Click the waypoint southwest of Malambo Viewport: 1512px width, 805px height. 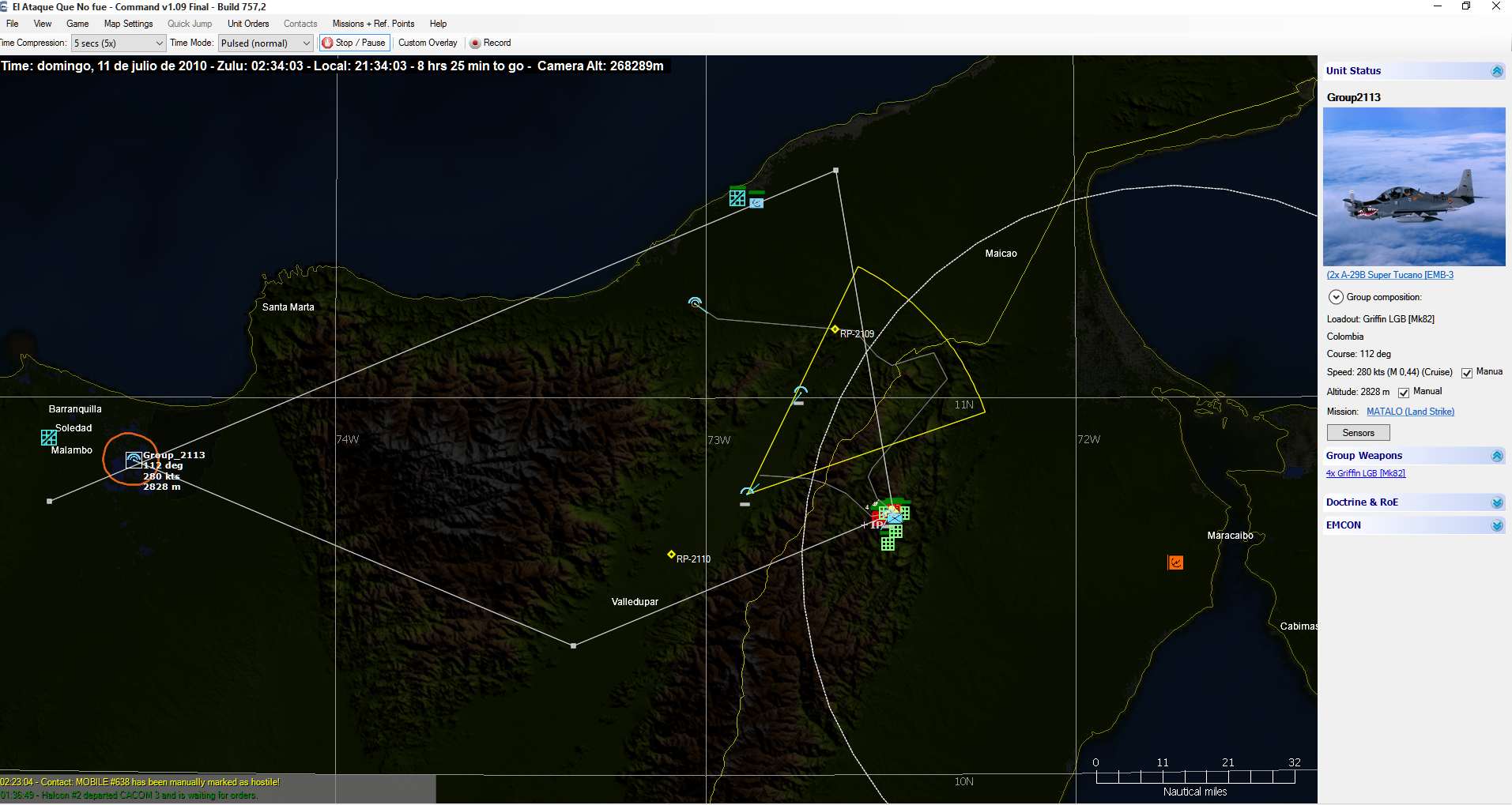[50, 501]
